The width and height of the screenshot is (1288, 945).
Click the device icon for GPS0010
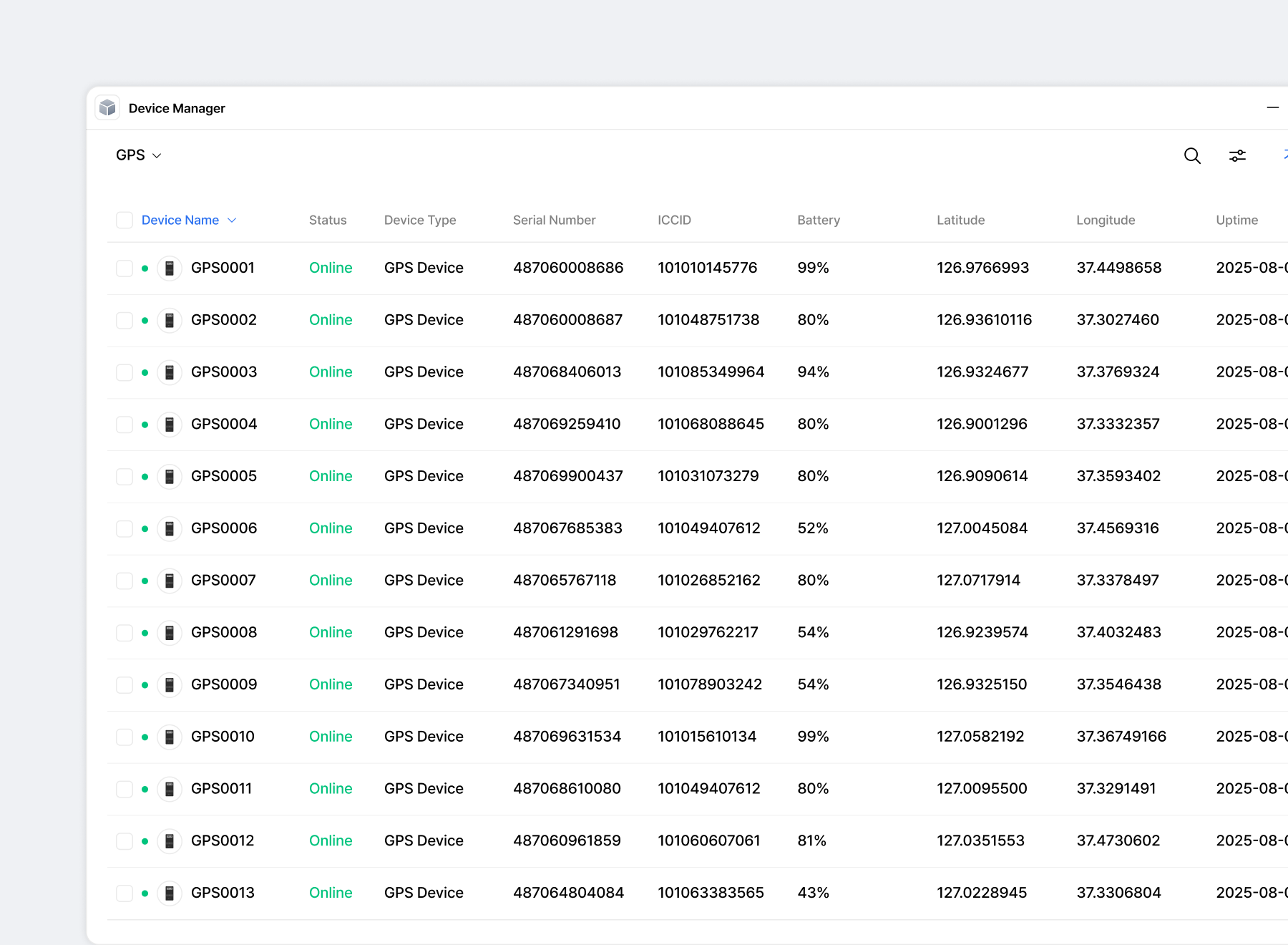[170, 737]
